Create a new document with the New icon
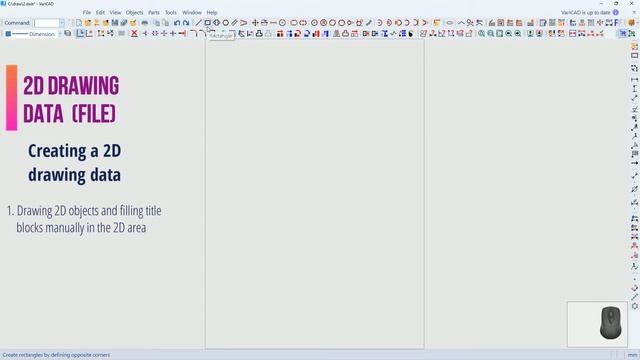640x360 pixels. (79, 23)
